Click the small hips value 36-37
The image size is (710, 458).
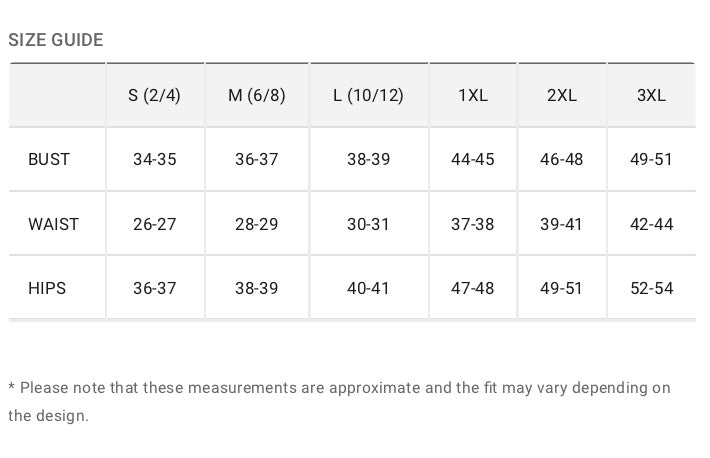[155, 288]
